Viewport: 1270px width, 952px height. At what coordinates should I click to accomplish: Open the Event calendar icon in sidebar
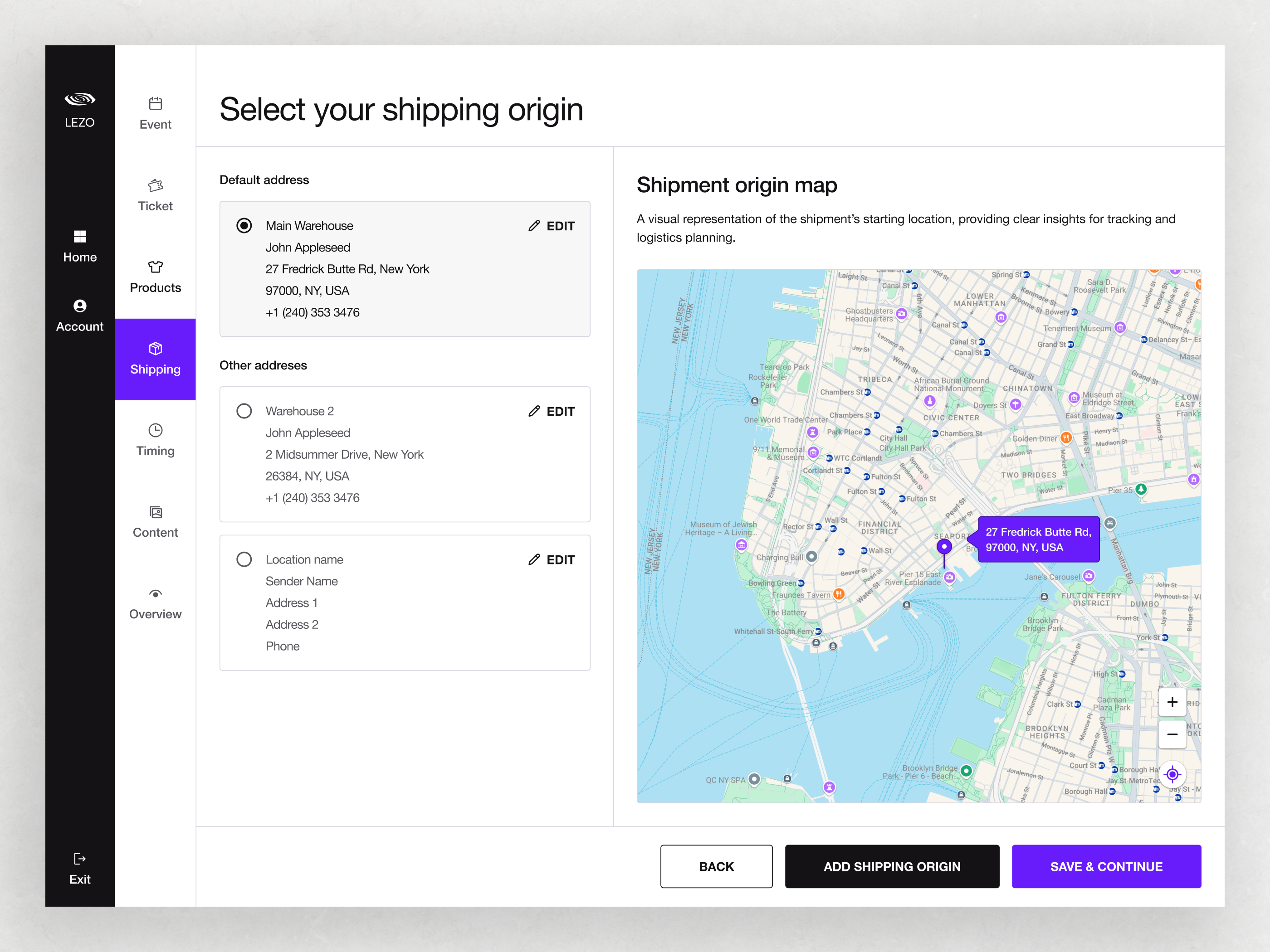(x=155, y=104)
